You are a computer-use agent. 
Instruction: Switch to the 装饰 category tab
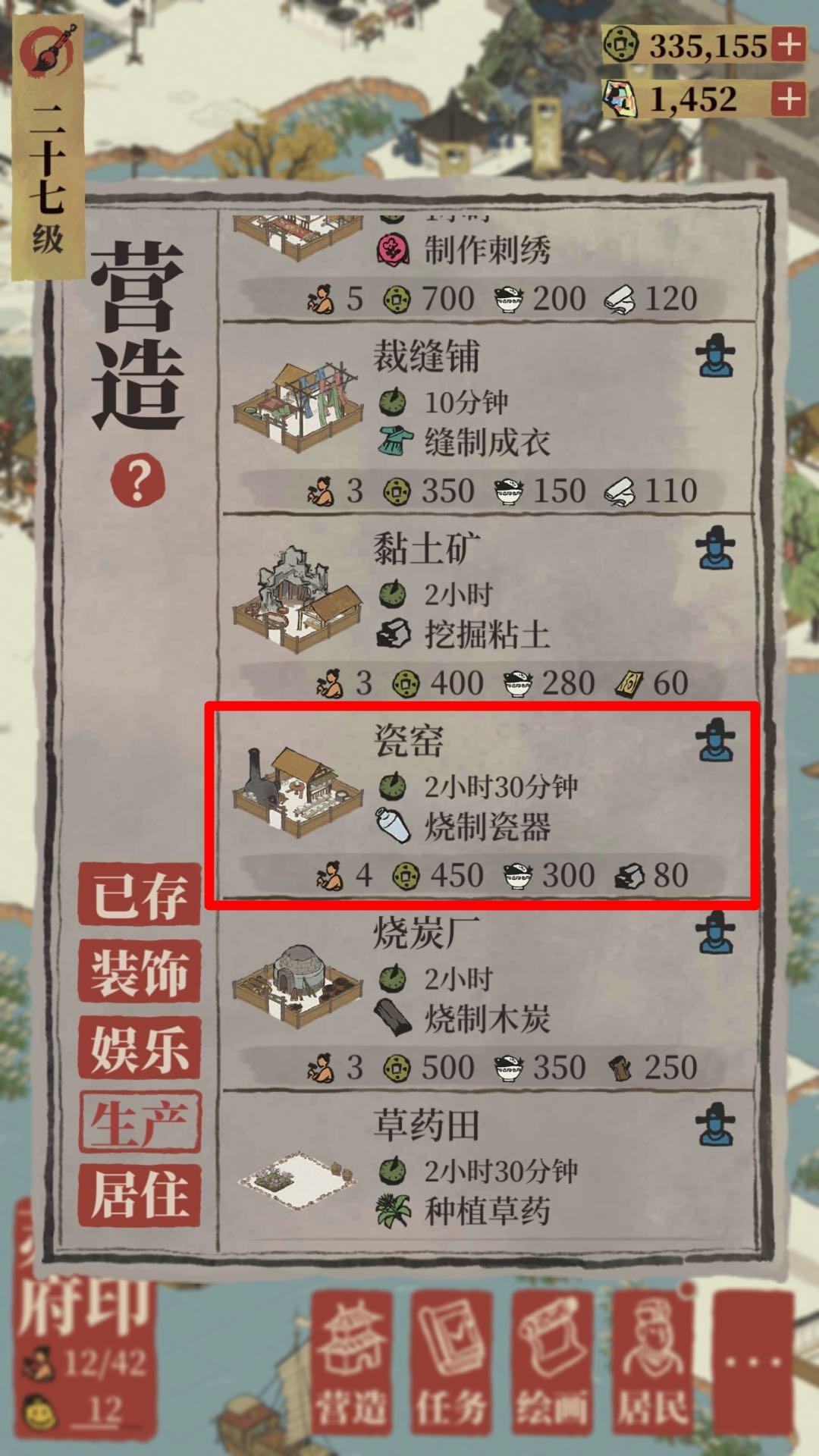coord(140,971)
